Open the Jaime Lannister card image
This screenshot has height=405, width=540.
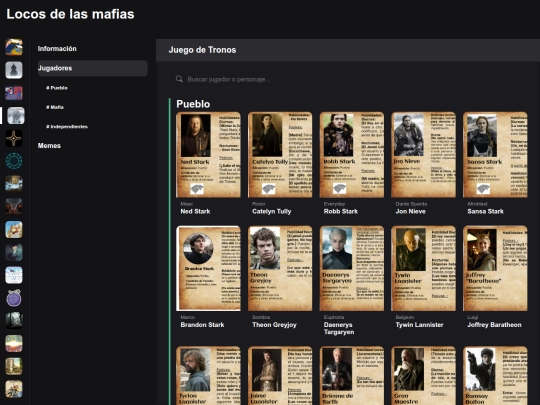(280, 376)
